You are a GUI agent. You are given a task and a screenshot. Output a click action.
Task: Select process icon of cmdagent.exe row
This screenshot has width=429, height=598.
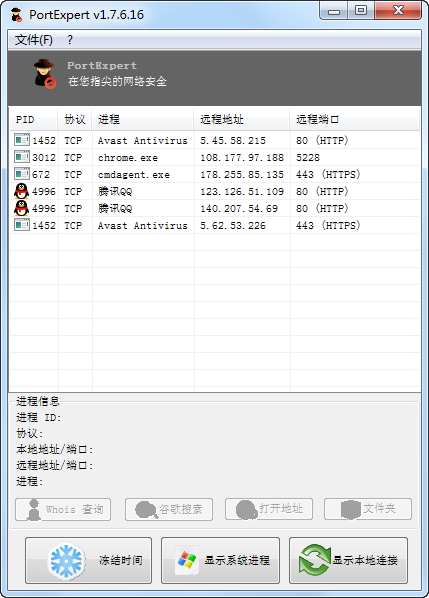point(22,174)
